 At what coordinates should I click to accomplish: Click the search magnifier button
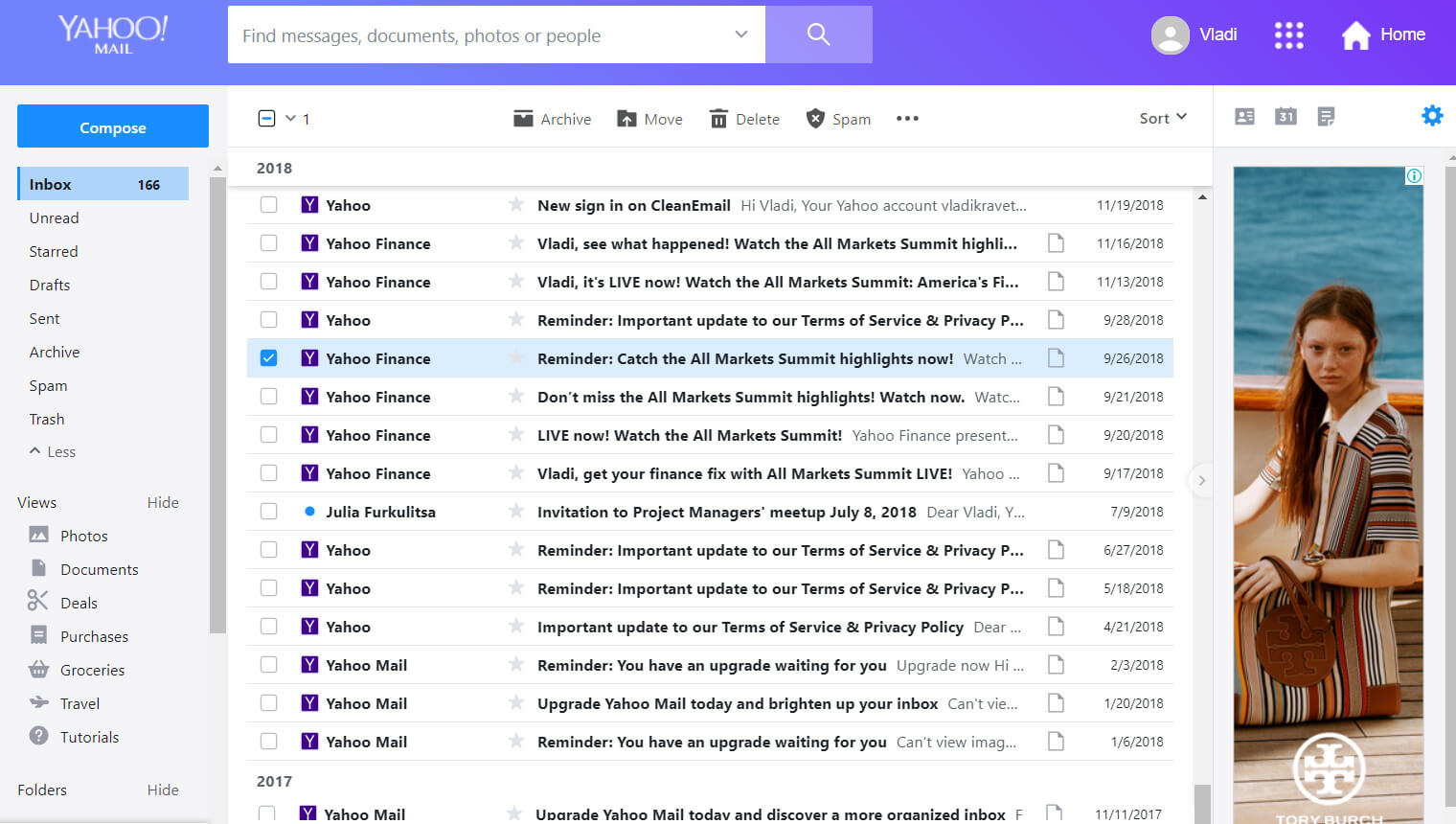tap(818, 34)
